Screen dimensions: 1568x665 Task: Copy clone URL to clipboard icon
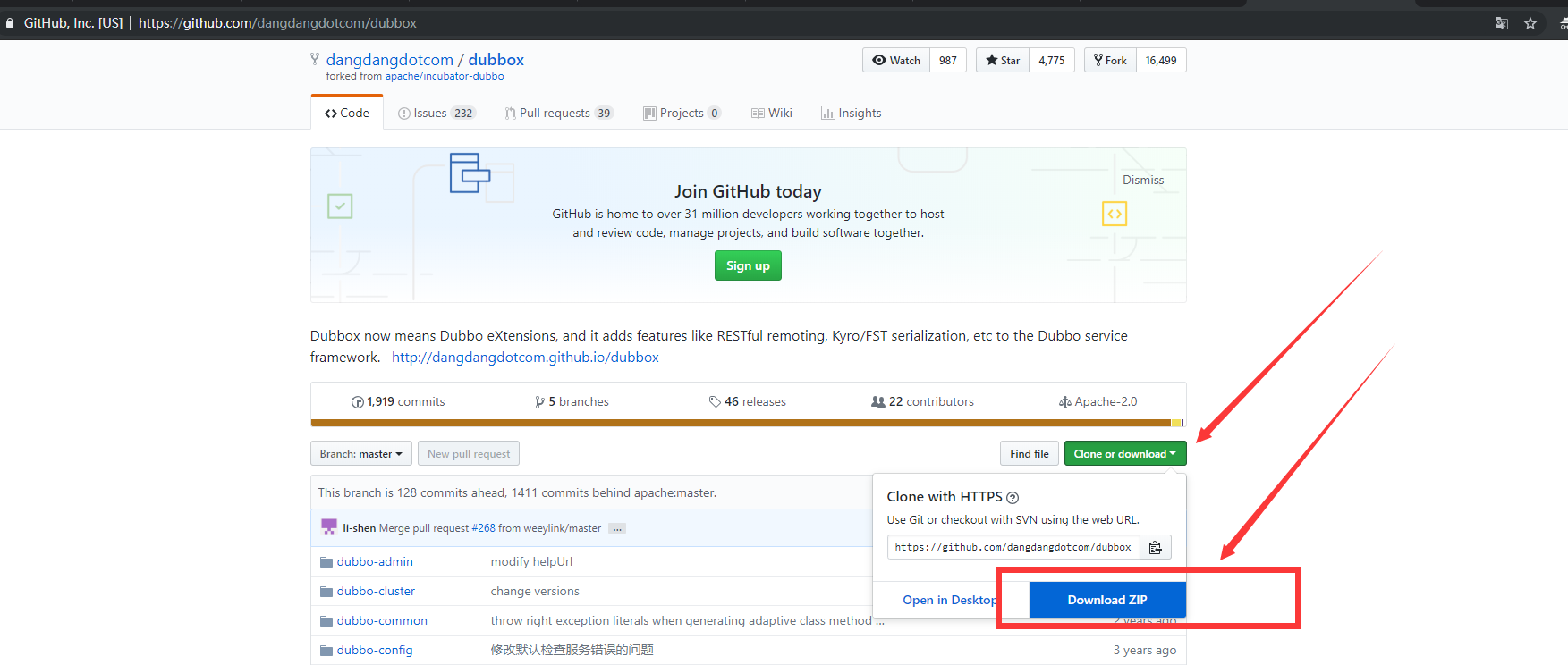point(1155,547)
